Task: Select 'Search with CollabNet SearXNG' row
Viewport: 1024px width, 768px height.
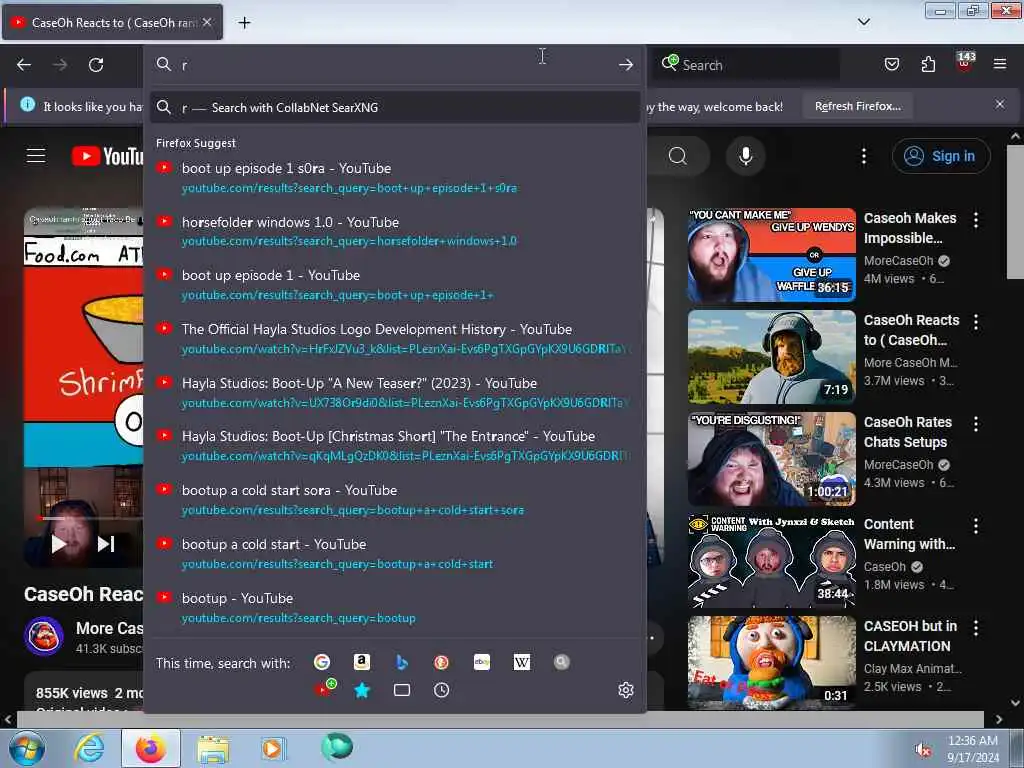Action: [395, 107]
